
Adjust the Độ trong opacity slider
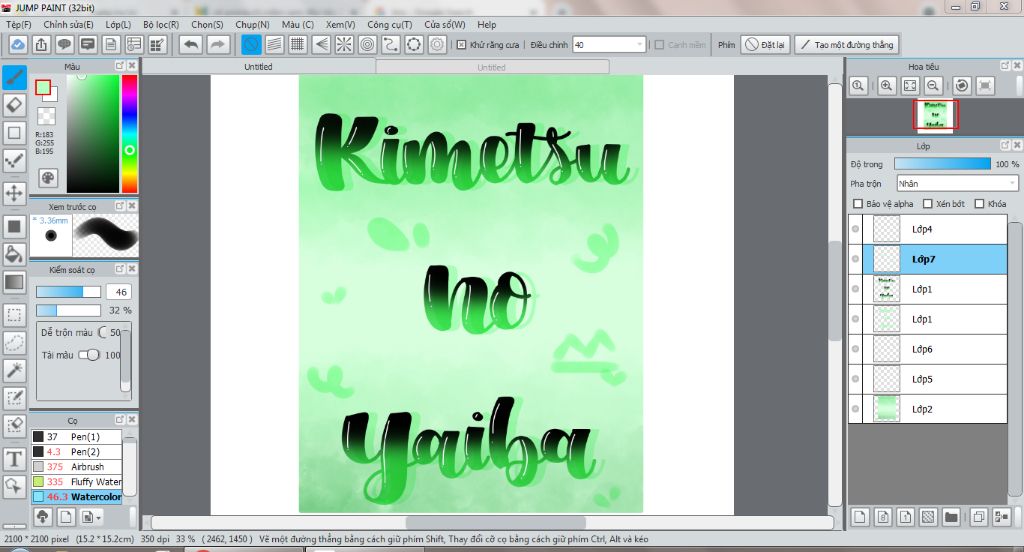coord(942,164)
